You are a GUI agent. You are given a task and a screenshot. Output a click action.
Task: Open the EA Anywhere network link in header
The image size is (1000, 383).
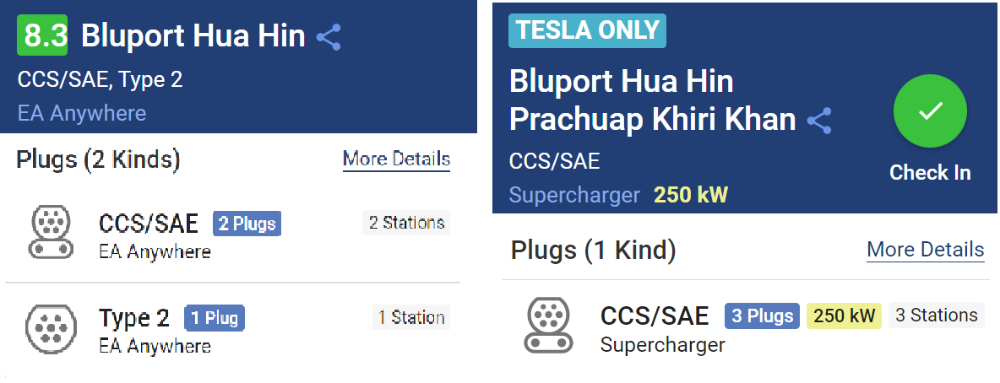coord(82,113)
